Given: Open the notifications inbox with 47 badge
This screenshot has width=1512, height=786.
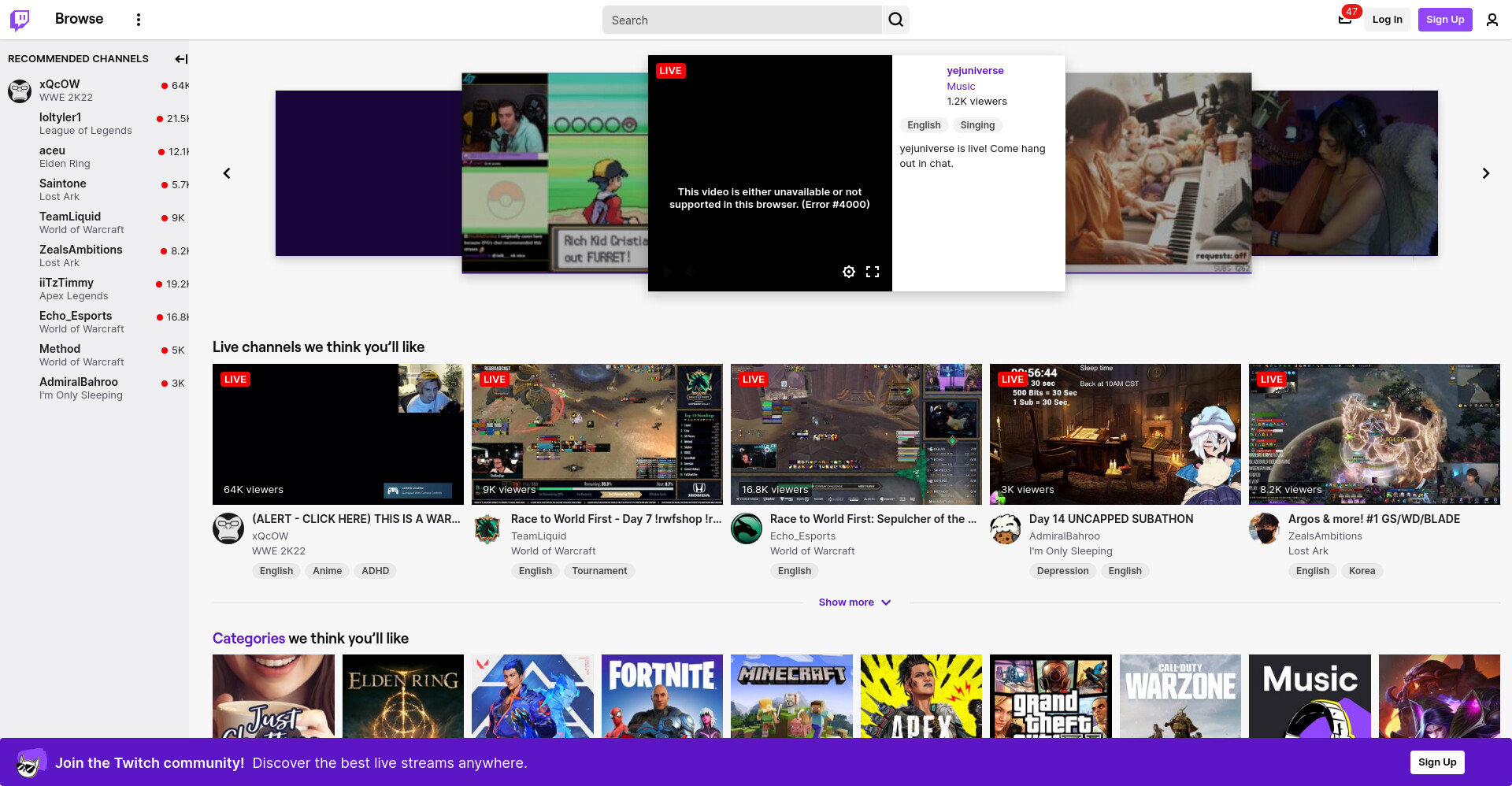Looking at the screenshot, I should point(1345,19).
